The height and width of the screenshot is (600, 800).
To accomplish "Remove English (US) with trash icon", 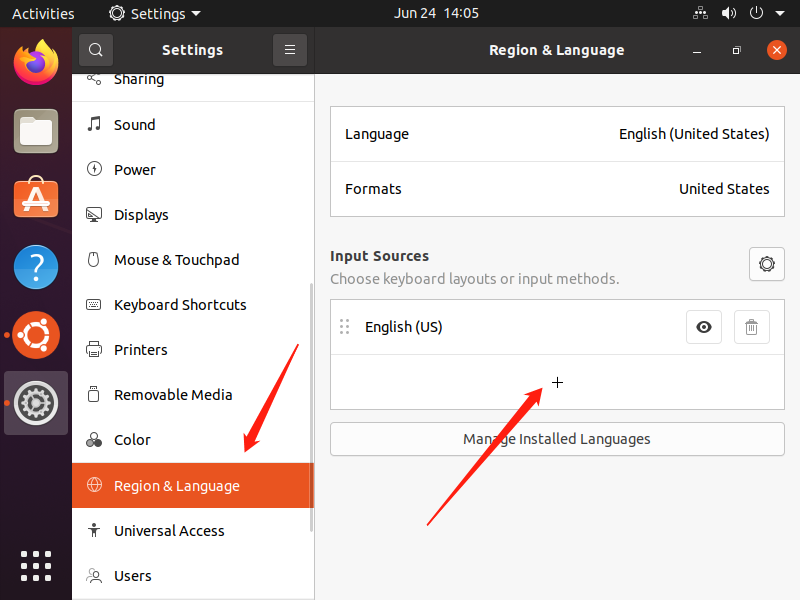I will point(751,327).
